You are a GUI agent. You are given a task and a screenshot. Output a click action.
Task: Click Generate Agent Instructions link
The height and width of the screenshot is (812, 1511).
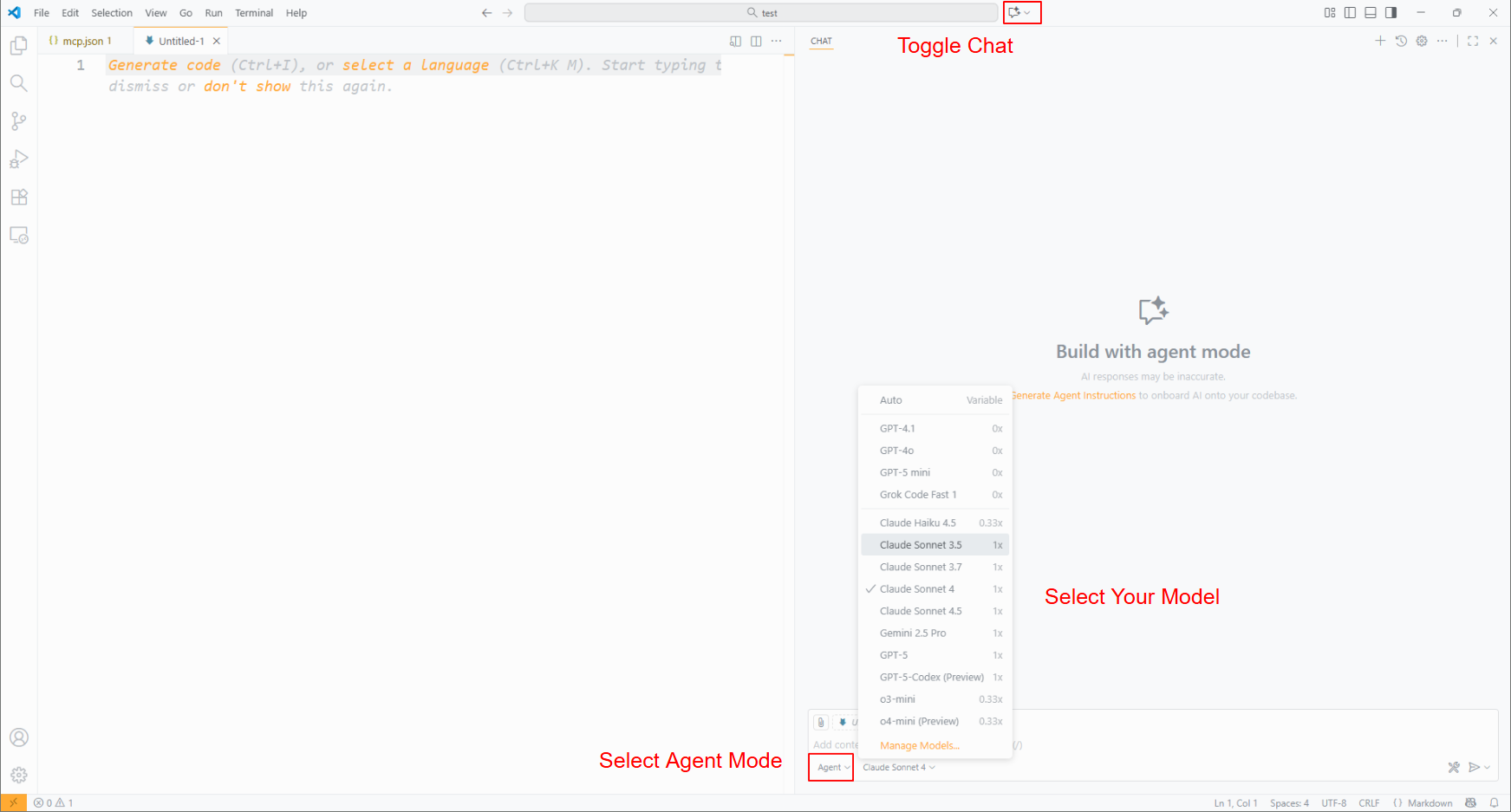pos(1074,396)
